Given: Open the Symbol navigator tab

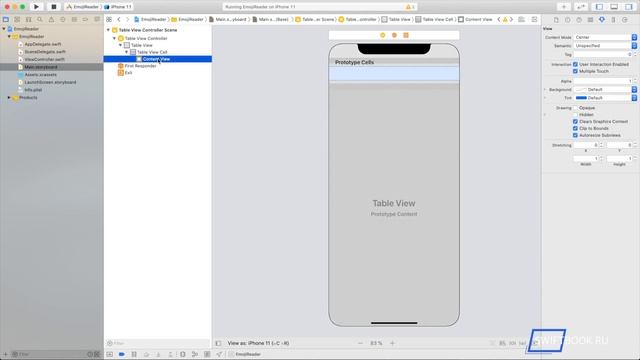Looking at the screenshot, I should point(29,19).
